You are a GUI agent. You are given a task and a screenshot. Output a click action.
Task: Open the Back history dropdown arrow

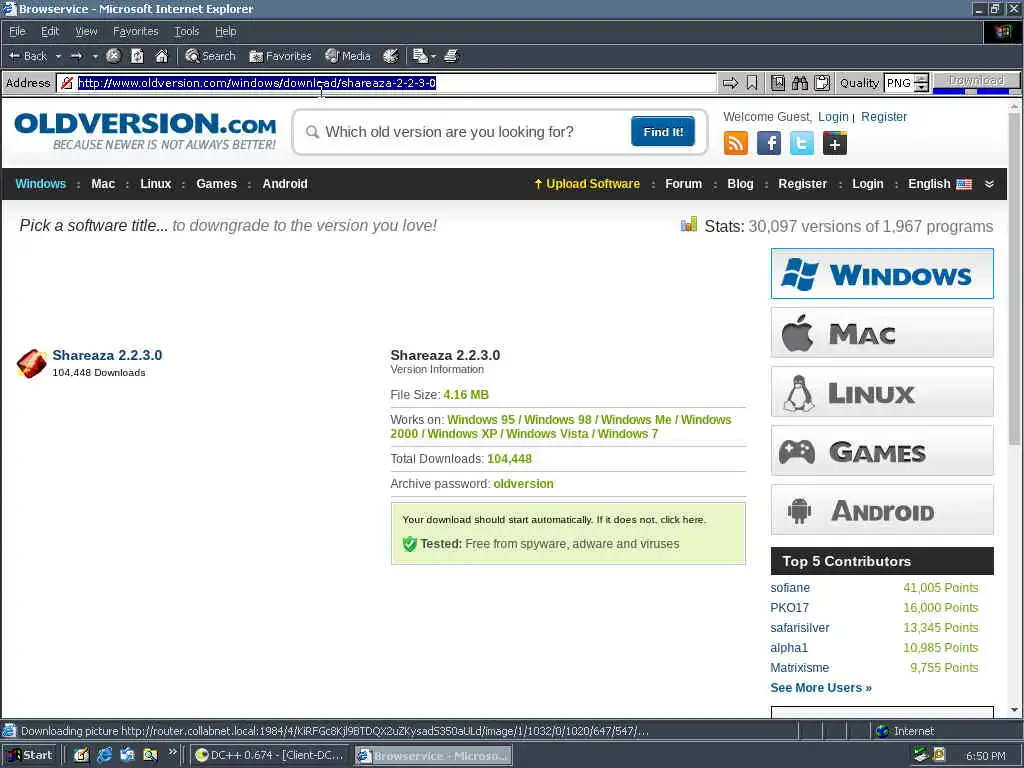(x=58, y=56)
